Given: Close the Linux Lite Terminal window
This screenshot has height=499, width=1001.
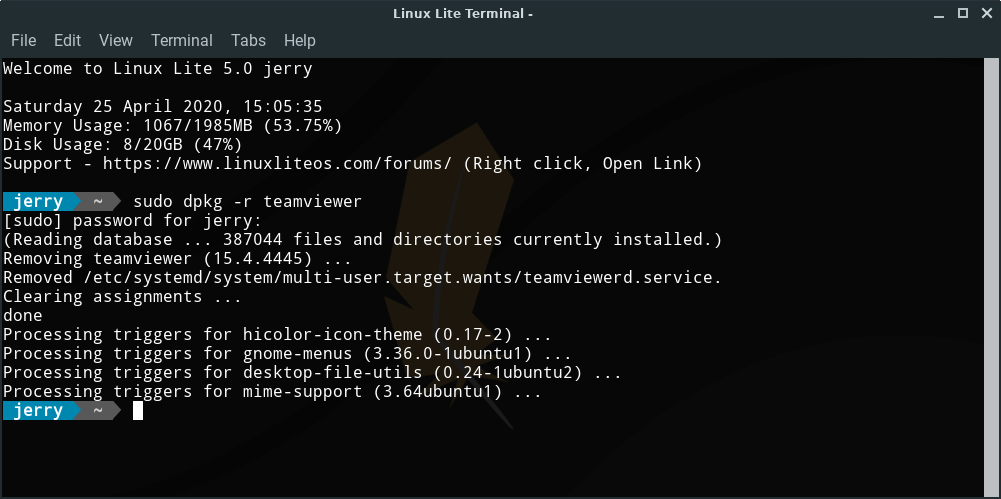Looking at the screenshot, I should 984,13.
